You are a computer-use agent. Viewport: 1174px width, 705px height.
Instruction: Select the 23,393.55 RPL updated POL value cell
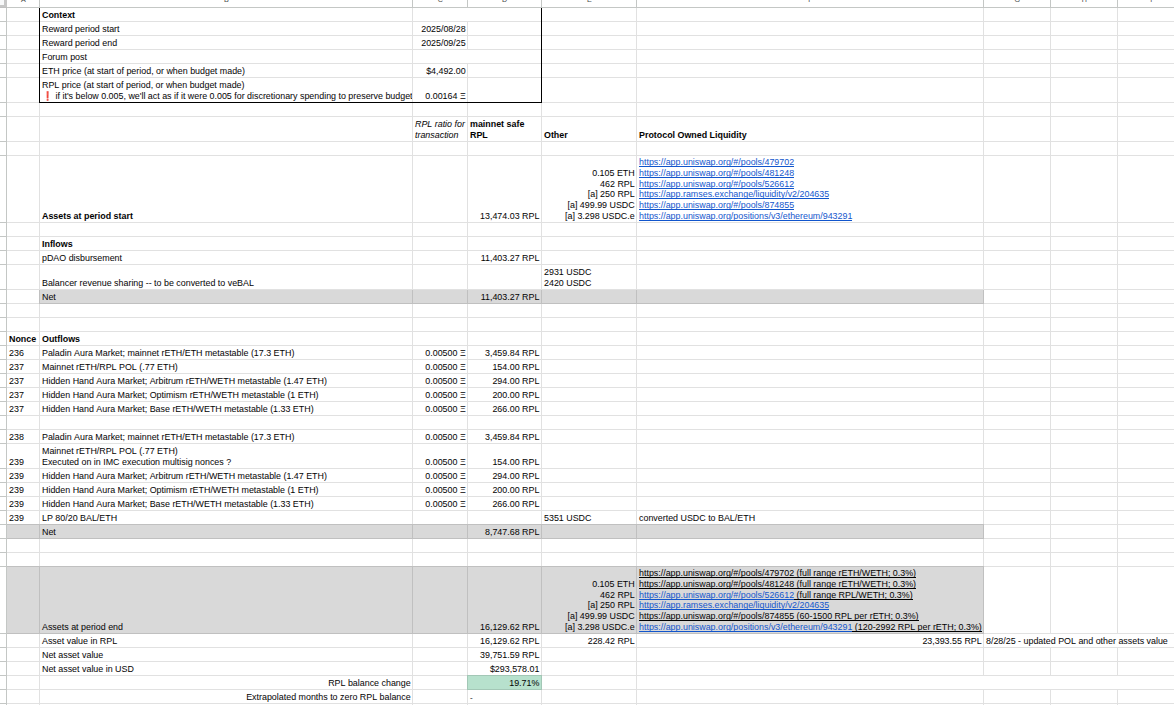[x=951, y=641]
